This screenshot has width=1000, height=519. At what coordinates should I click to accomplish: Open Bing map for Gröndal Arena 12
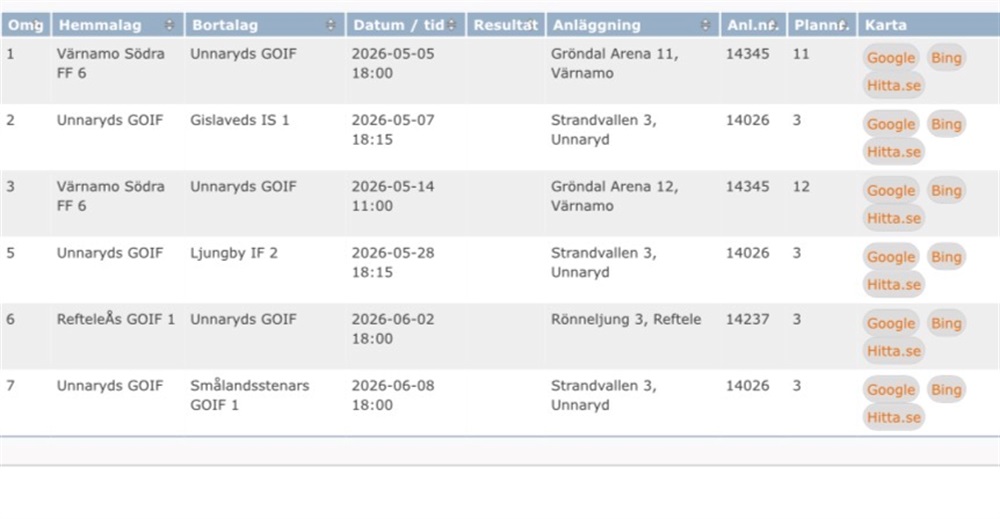click(946, 191)
